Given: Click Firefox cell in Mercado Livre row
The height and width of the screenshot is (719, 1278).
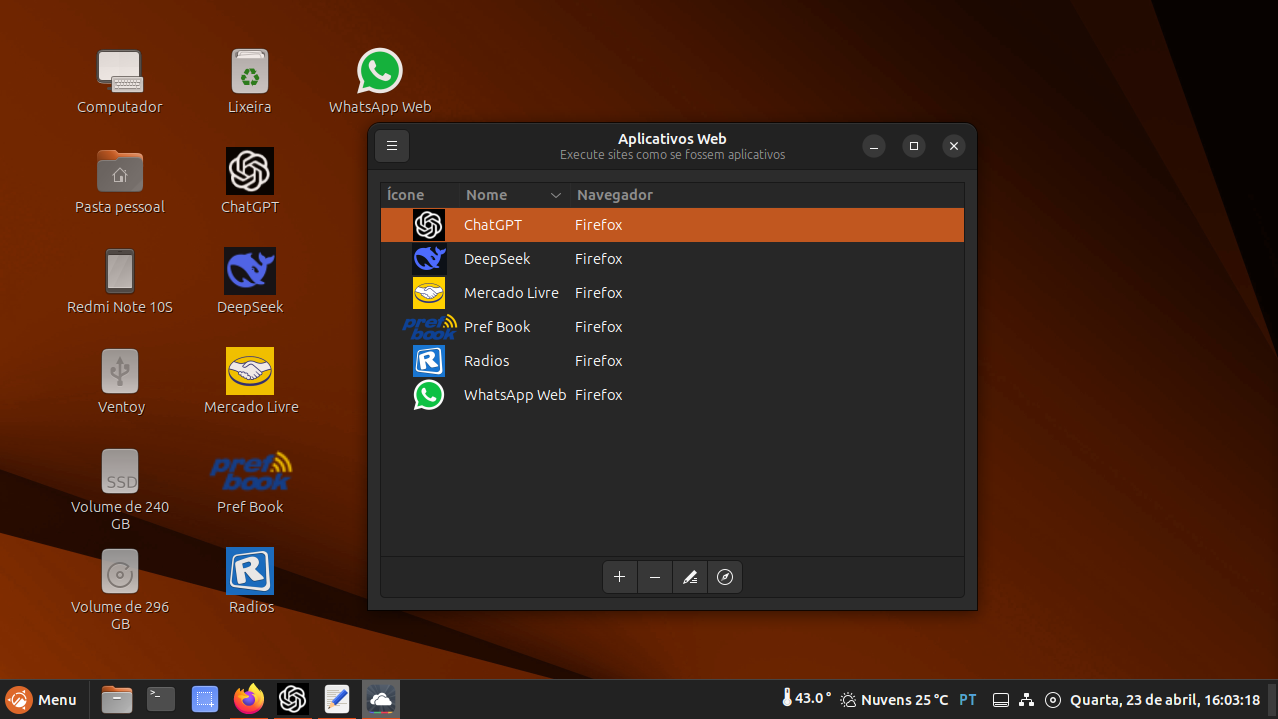Looking at the screenshot, I should coord(599,293).
